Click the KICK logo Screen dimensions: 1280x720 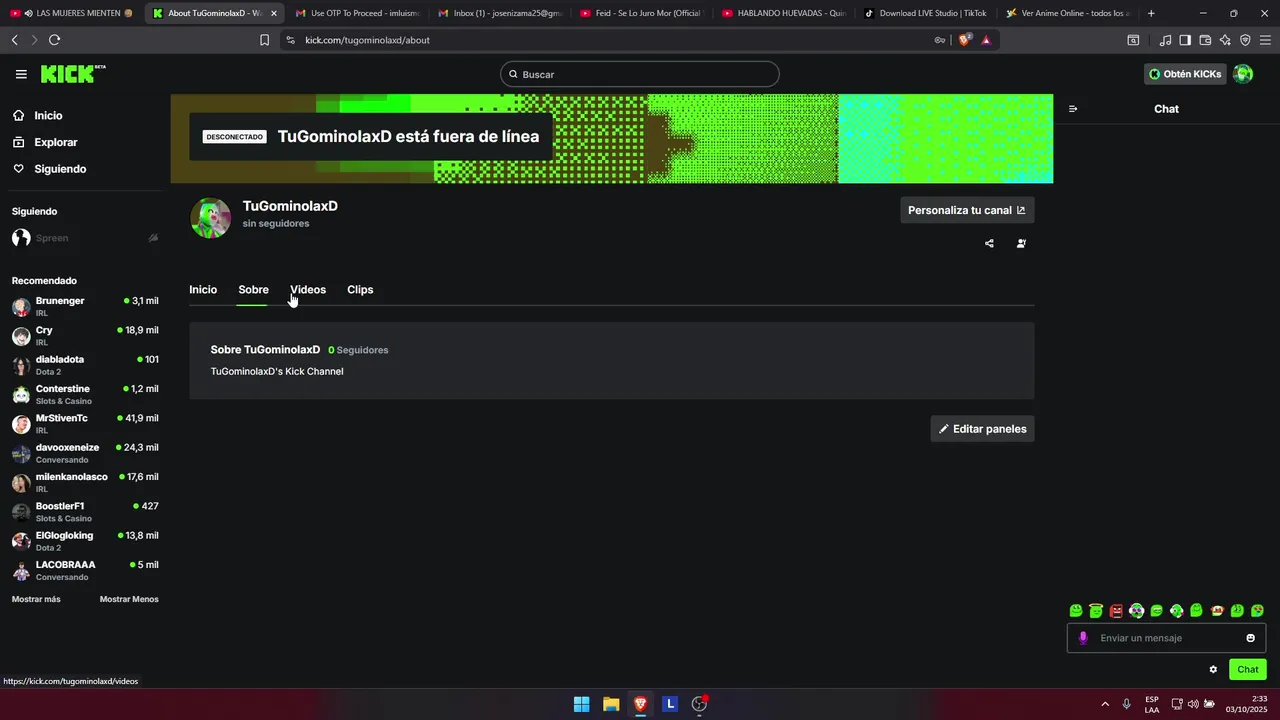click(x=72, y=74)
